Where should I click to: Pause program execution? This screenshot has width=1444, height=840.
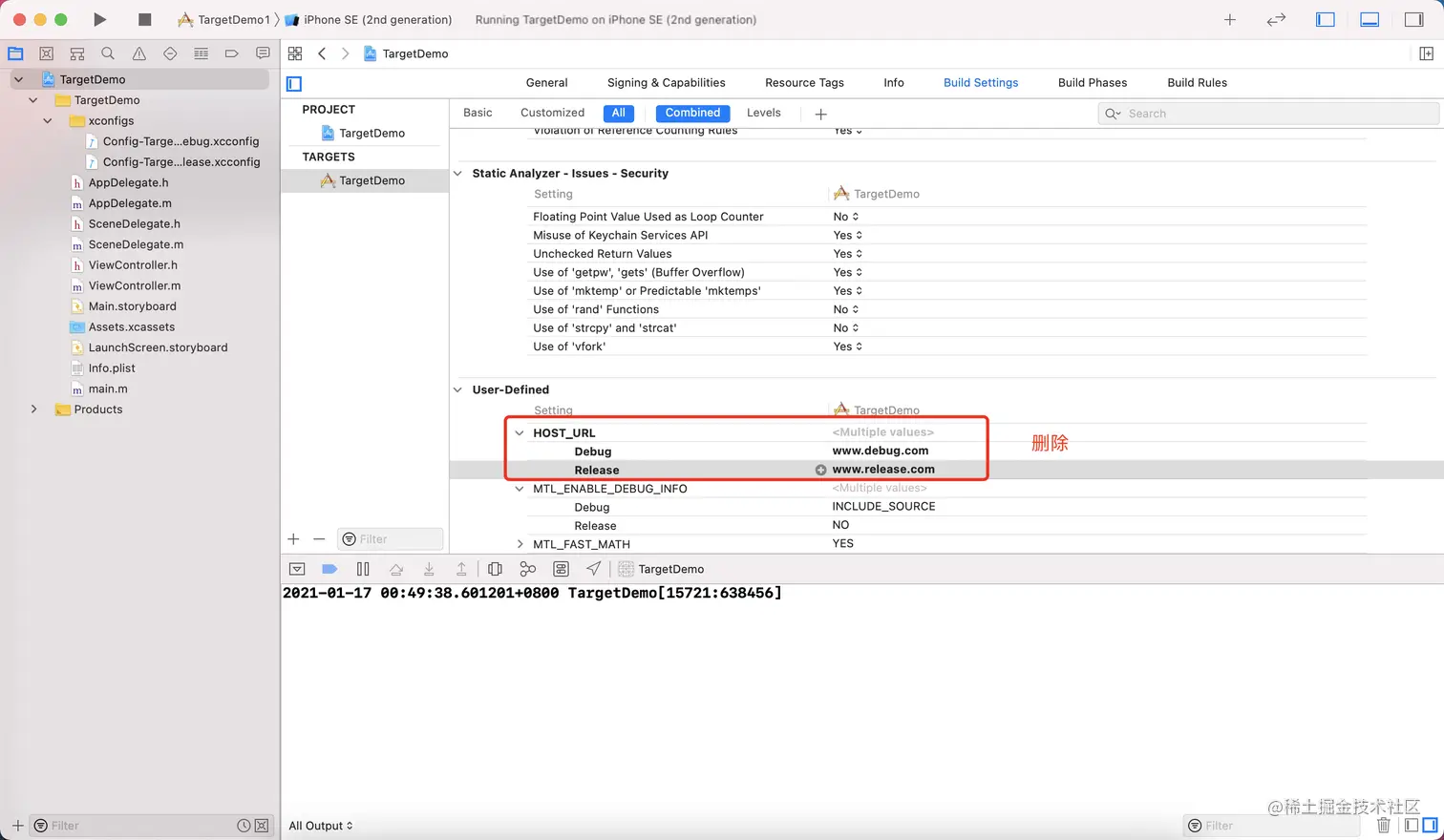coord(363,569)
